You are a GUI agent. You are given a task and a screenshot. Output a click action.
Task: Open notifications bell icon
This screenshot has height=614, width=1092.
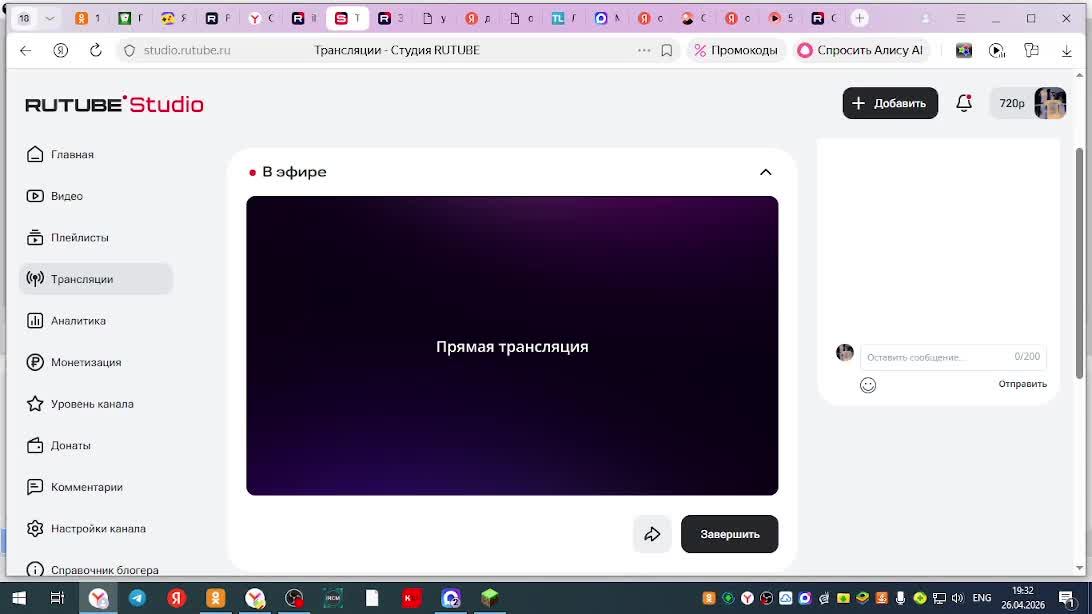click(x=964, y=103)
